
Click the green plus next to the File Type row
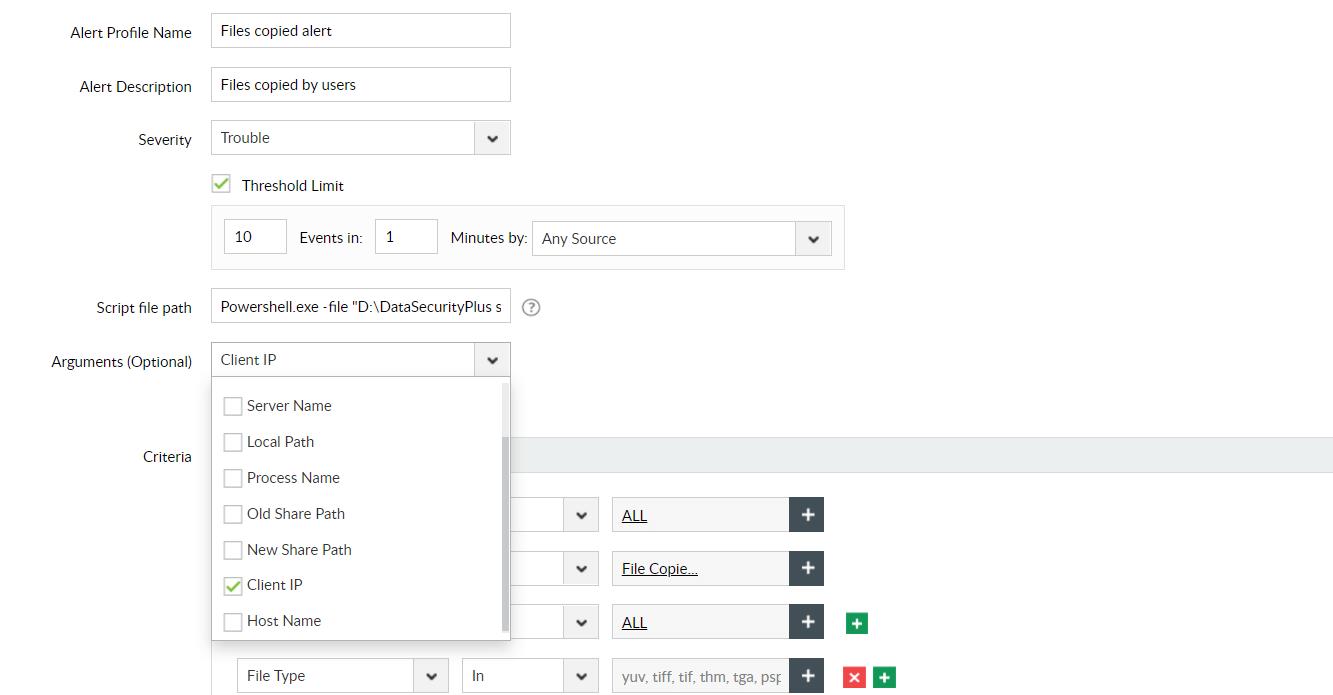[884, 677]
